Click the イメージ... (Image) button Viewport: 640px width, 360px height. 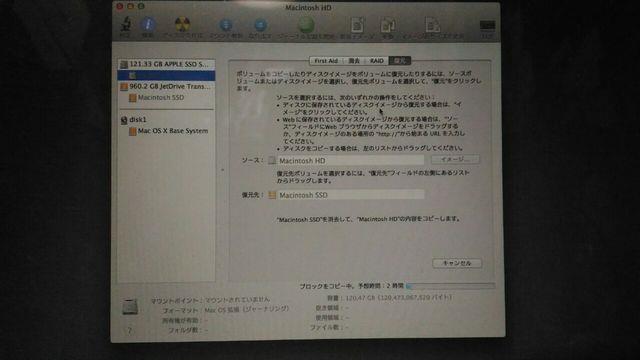click(x=455, y=159)
